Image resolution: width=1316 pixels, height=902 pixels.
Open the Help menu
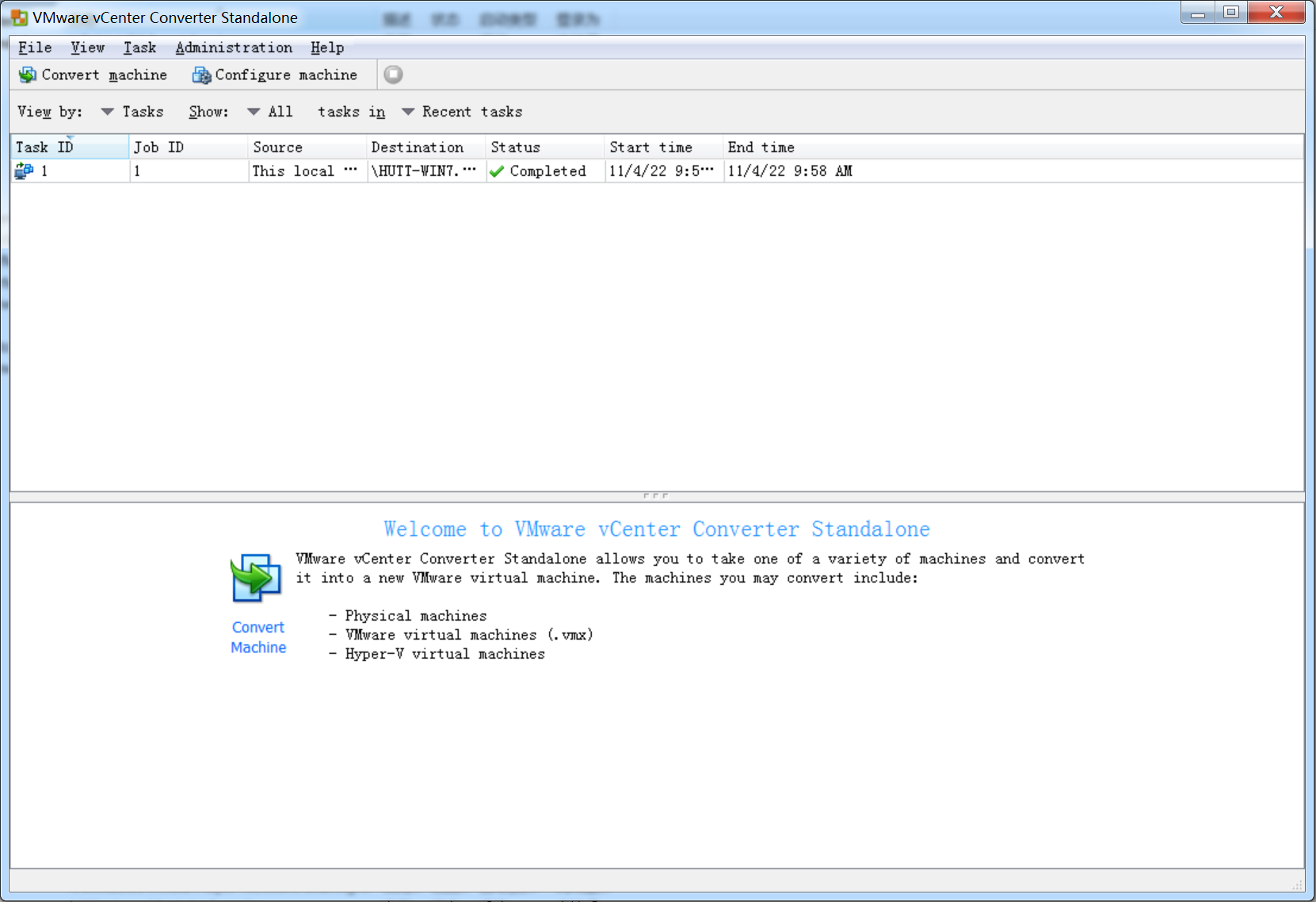tap(327, 48)
